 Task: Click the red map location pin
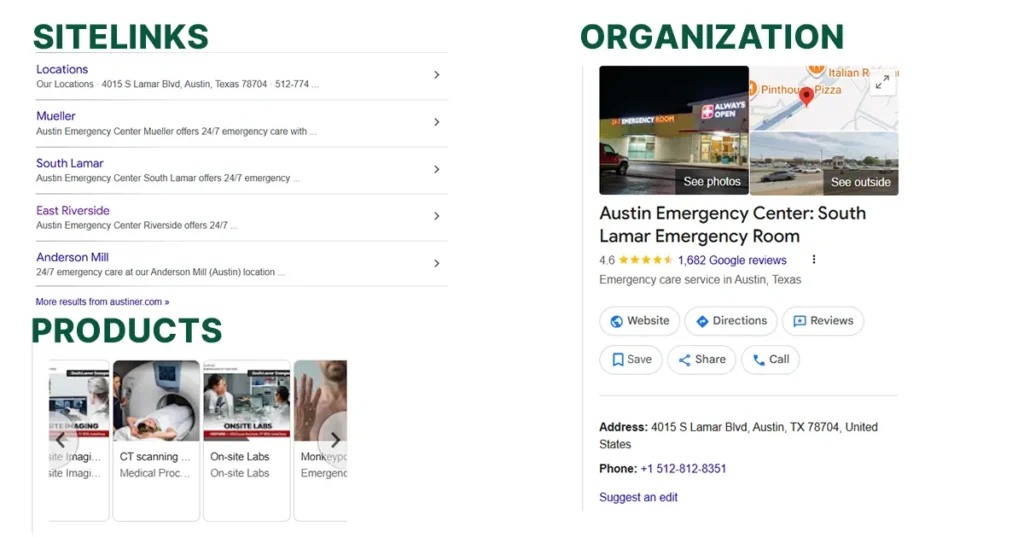(x=807, y=96)
